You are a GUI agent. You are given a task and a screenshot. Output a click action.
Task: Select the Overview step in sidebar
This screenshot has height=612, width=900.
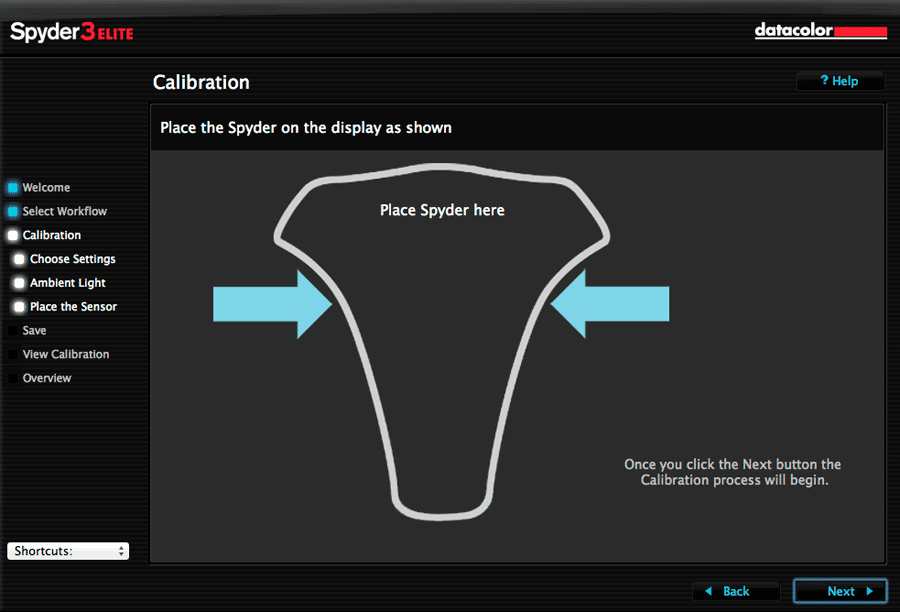pyautogui.click(x=47, y=378)
